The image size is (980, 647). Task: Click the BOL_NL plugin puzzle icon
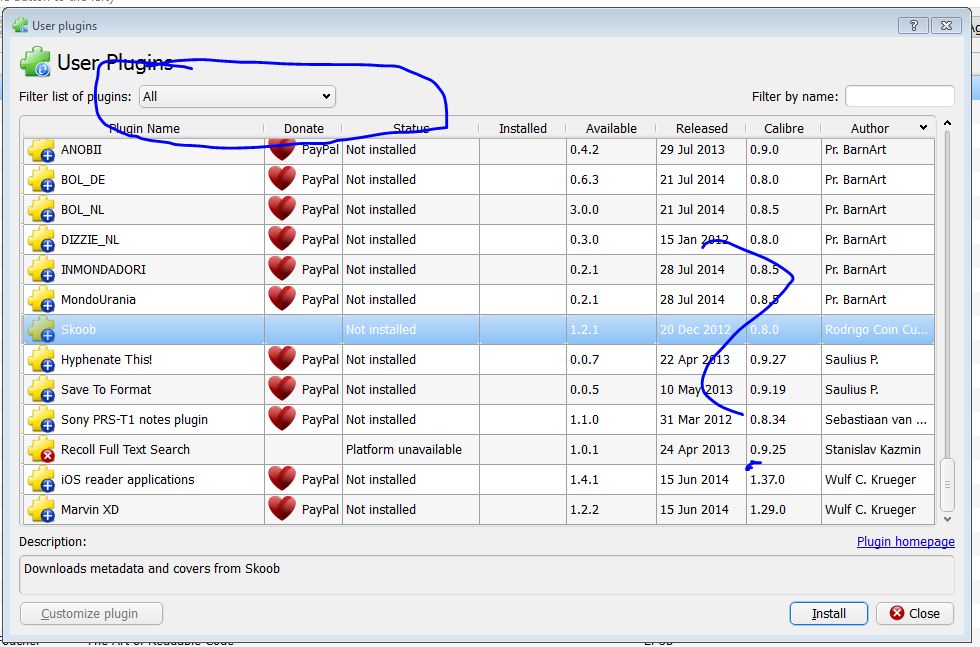[41, 210]
